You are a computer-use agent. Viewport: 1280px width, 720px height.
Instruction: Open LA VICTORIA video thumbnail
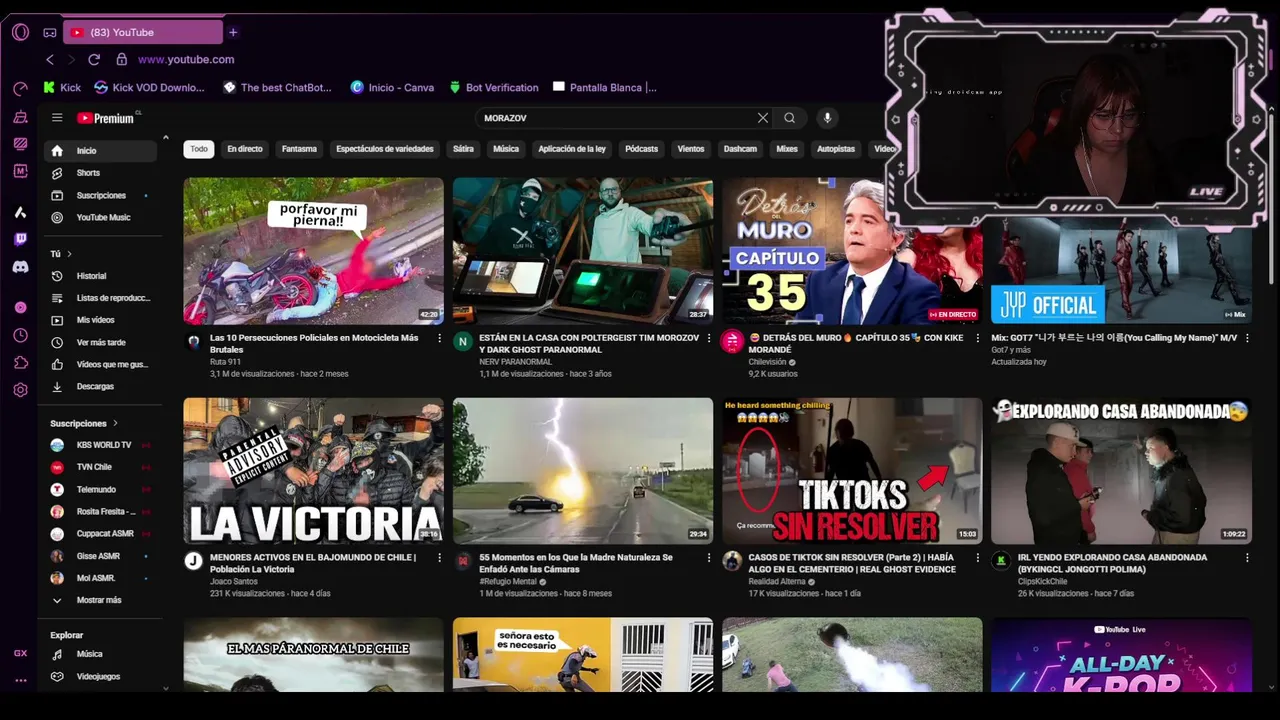[x=313, y=471]
